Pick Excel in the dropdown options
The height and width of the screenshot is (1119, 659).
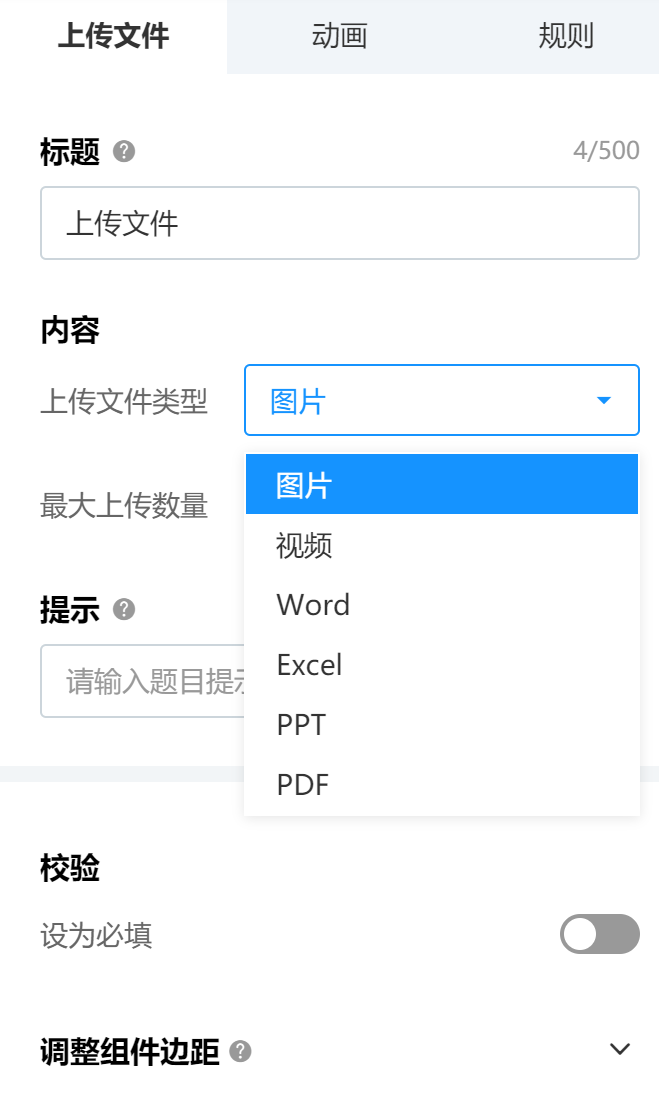tap(442, 665)
